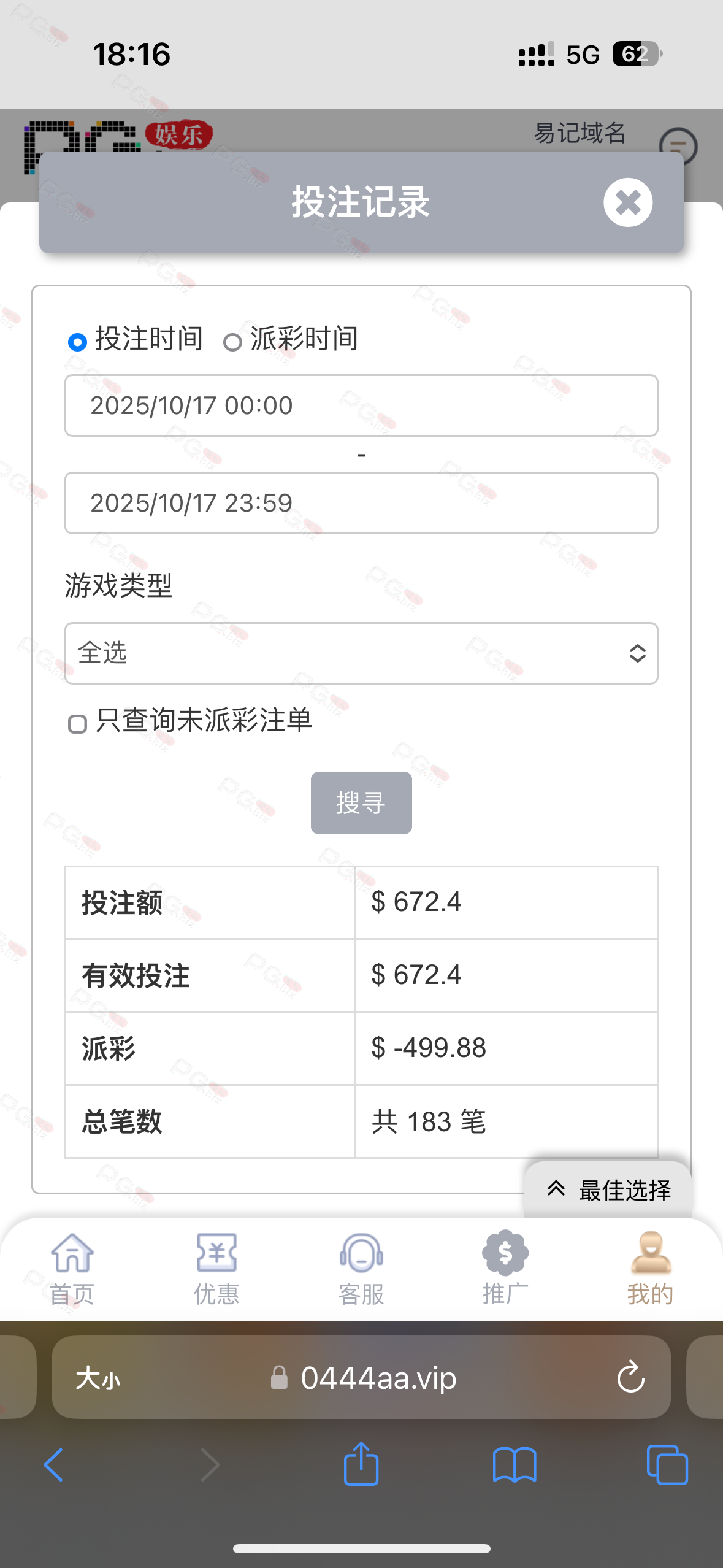
Task: Select the 派彩时间 radio button
Action: tap(232, 342)
